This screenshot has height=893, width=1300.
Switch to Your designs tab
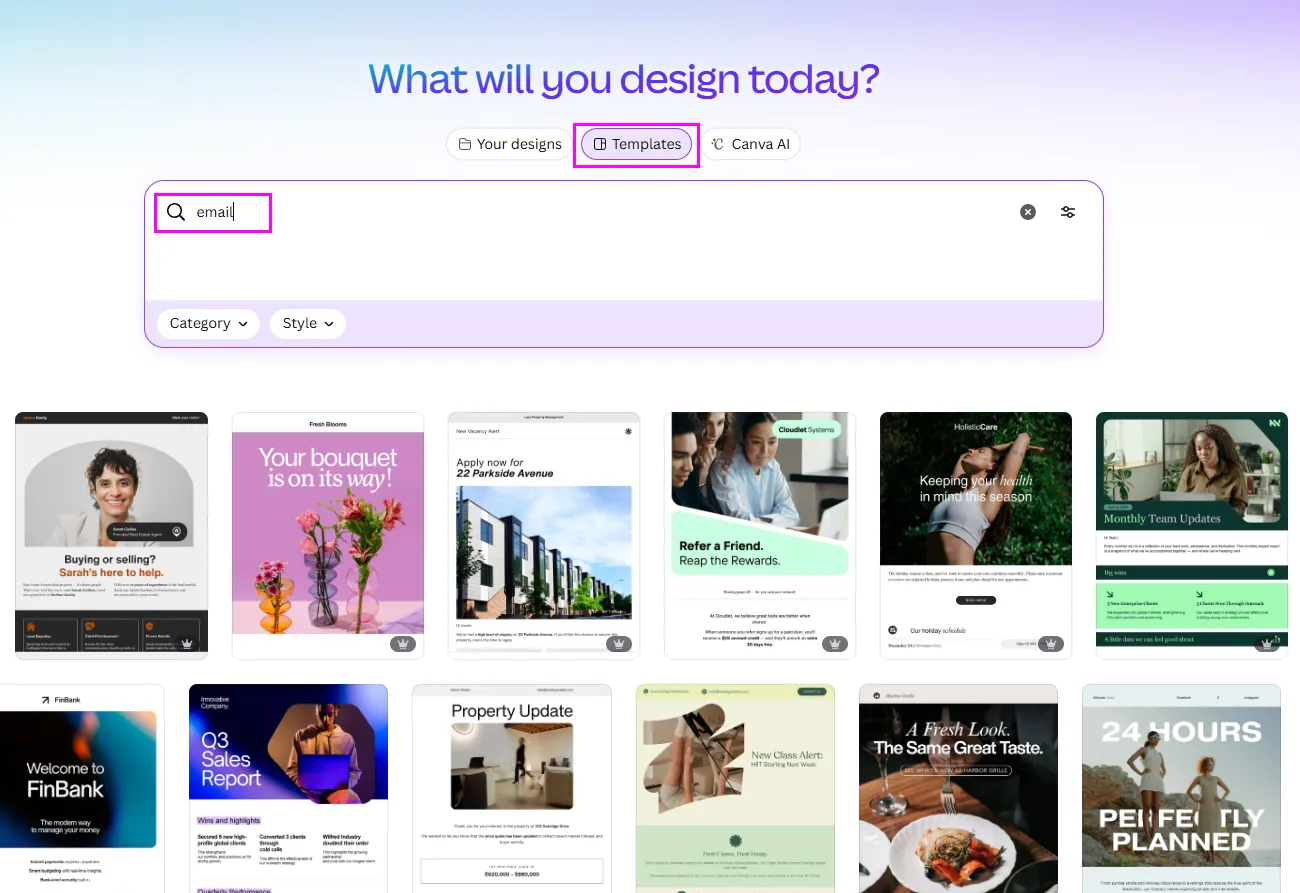click(x=509, y=144)
